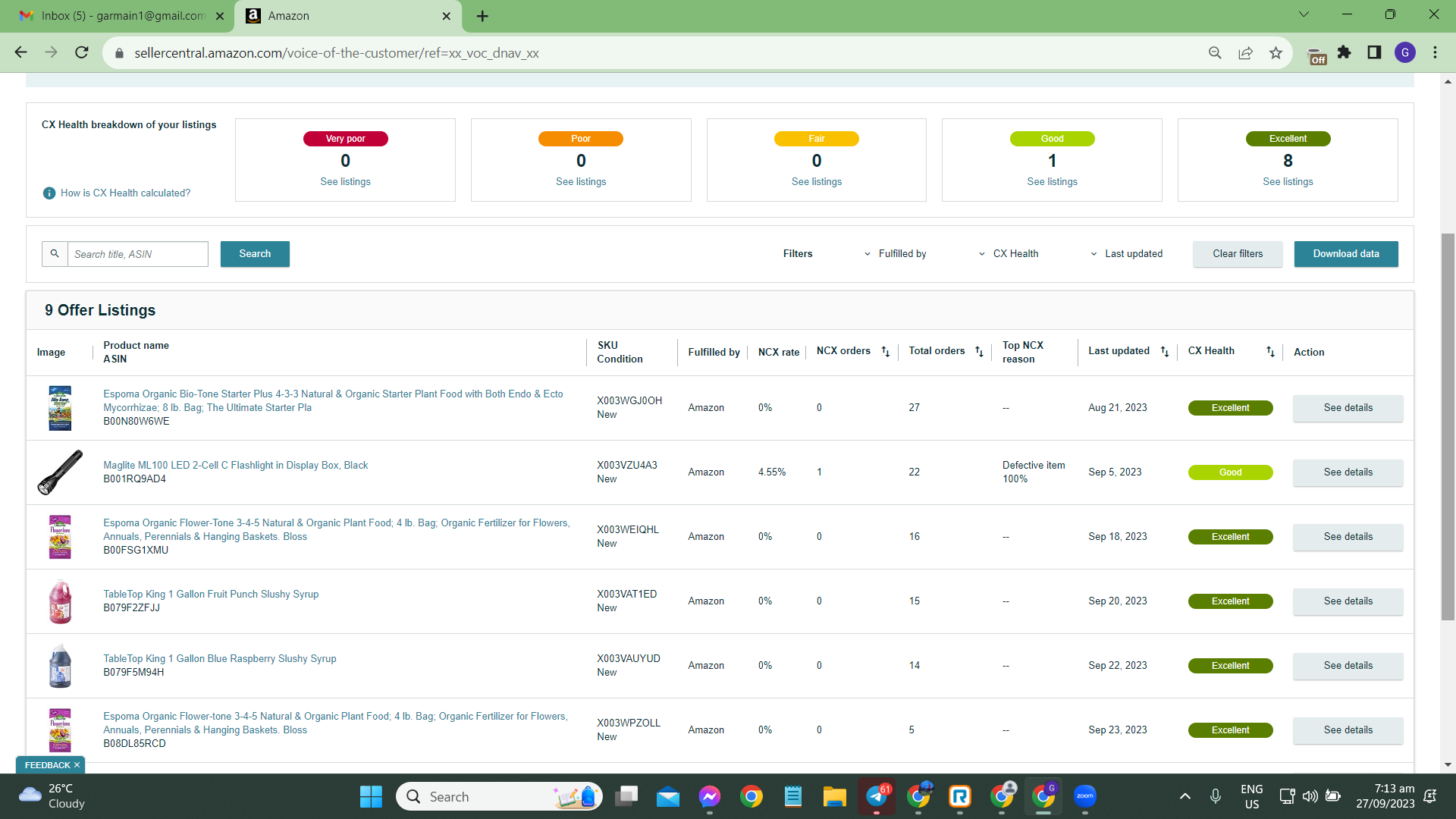The image size is (1456, 819).
Task: Click the Fruit Punch syrup jug thumbnail
Action: click(x=60, y=601)
